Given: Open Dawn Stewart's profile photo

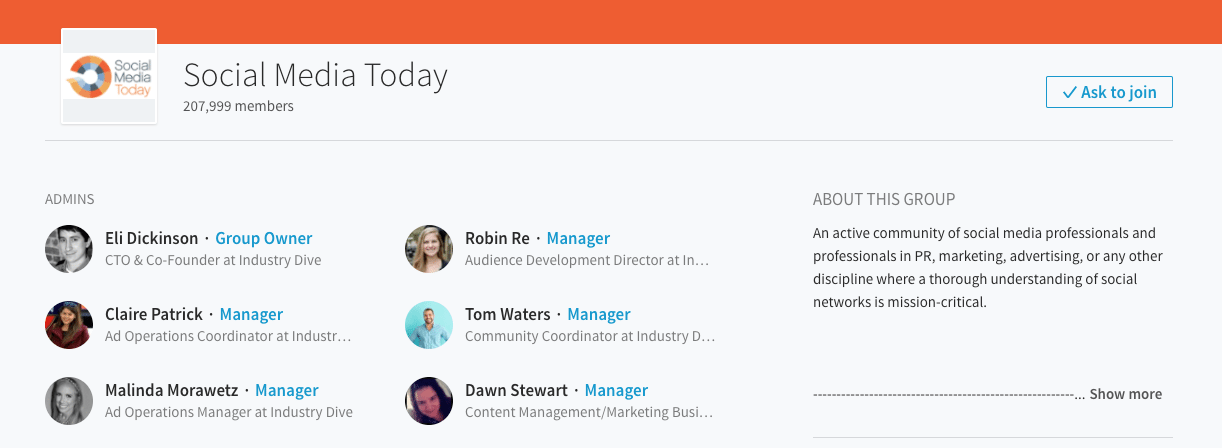Looking at the screenshot, I should tap(429, 401).
